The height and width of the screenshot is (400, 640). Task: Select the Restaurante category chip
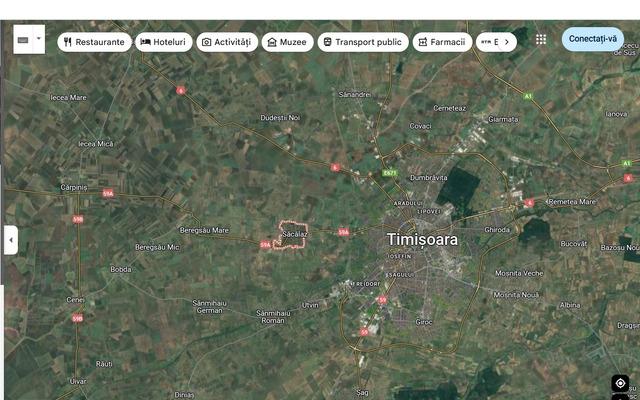[94, 42]
